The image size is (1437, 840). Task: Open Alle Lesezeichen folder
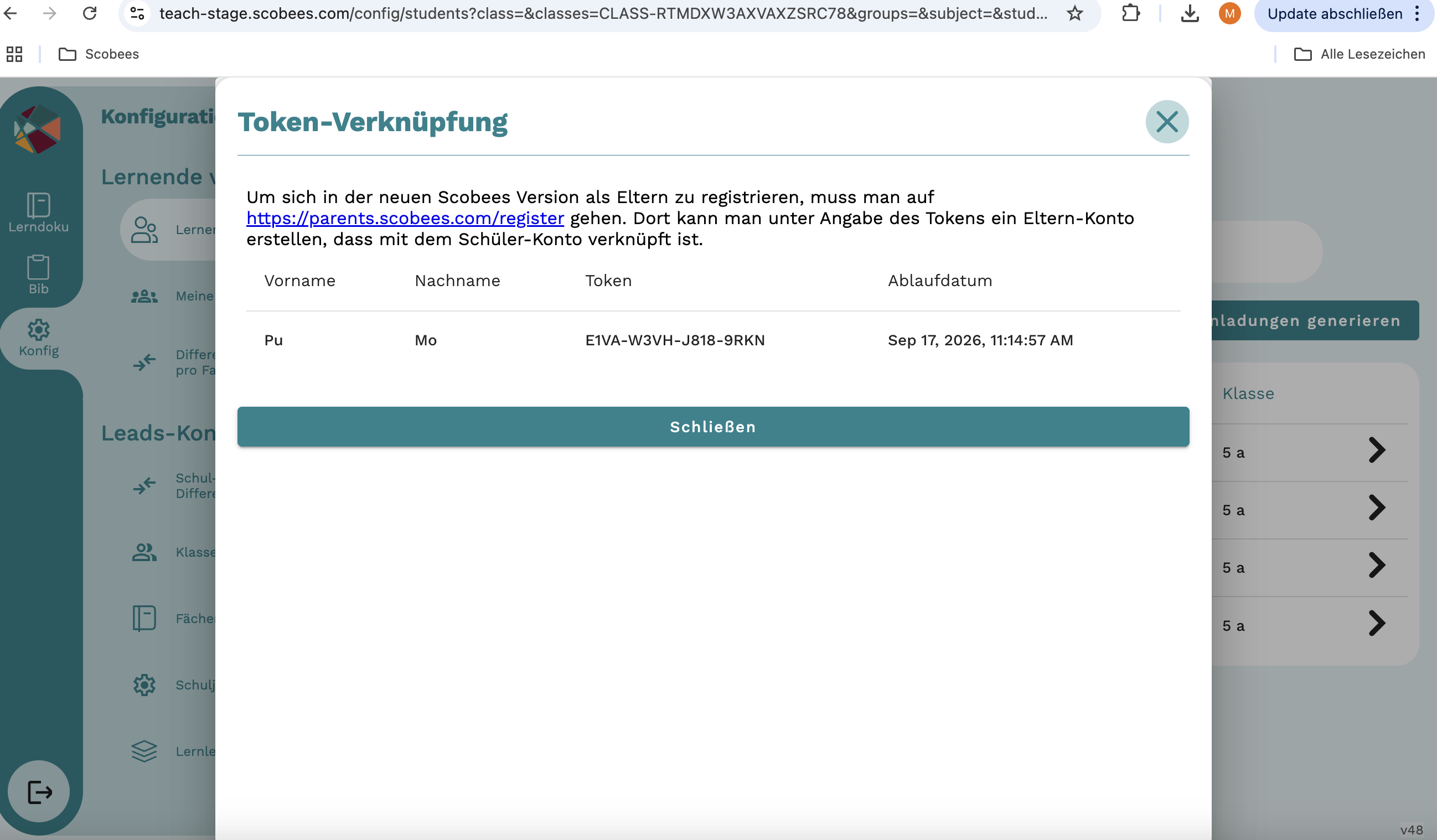click(x=1360, y=54)
